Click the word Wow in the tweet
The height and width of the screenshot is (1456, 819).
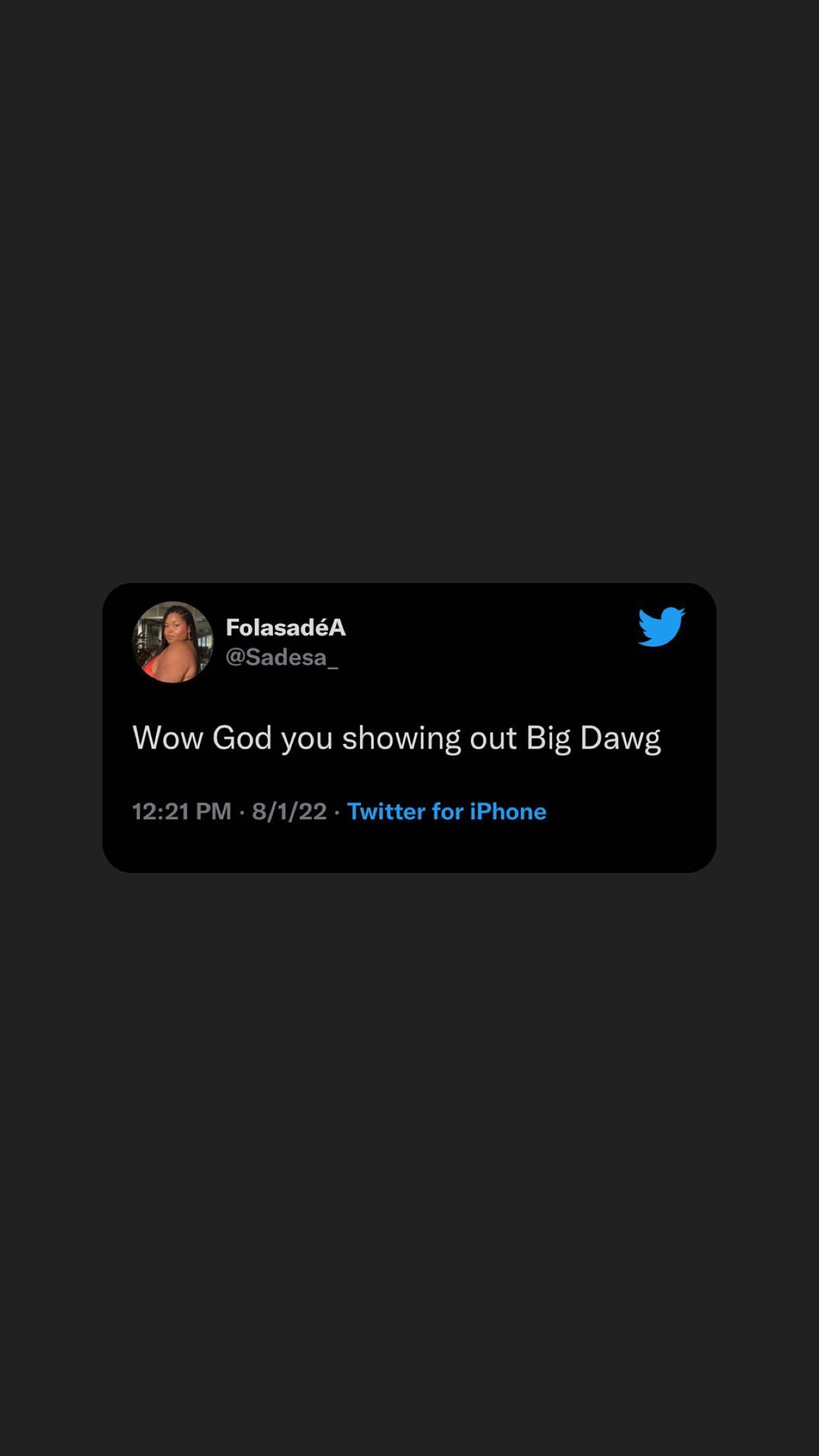(x=168, y=738)
